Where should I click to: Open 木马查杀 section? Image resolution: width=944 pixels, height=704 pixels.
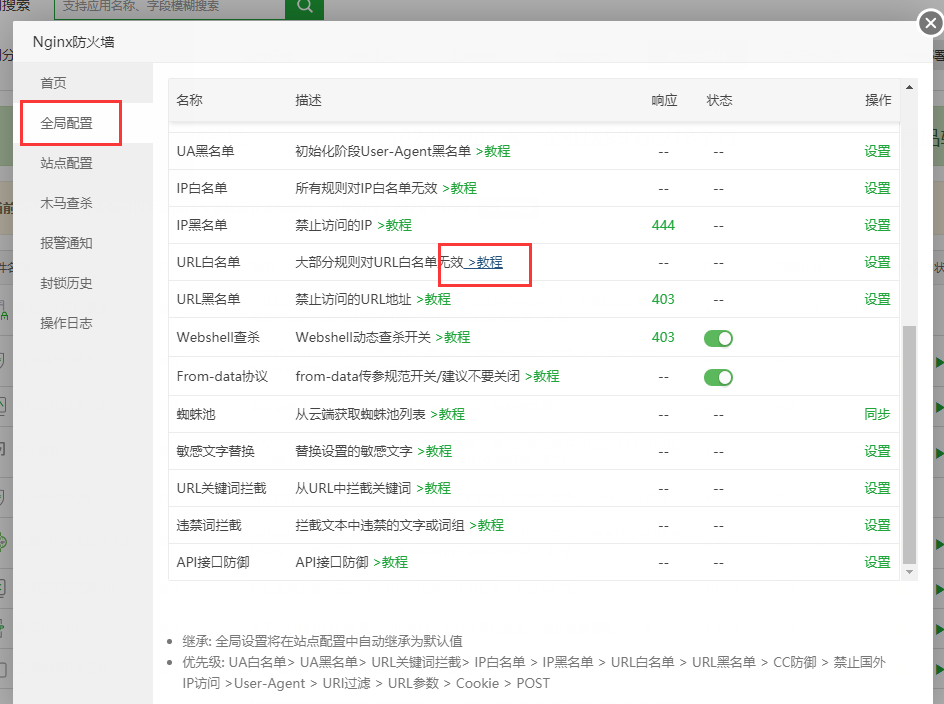[x=66, y=204]
